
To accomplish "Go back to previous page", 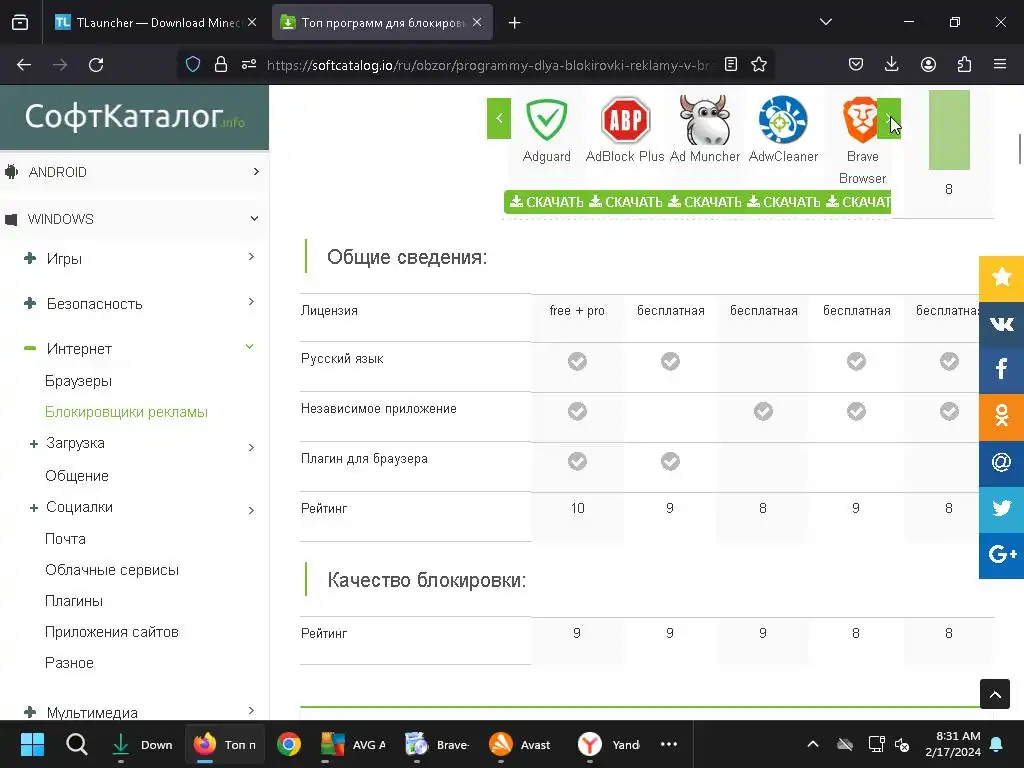I will click(24, 65).
